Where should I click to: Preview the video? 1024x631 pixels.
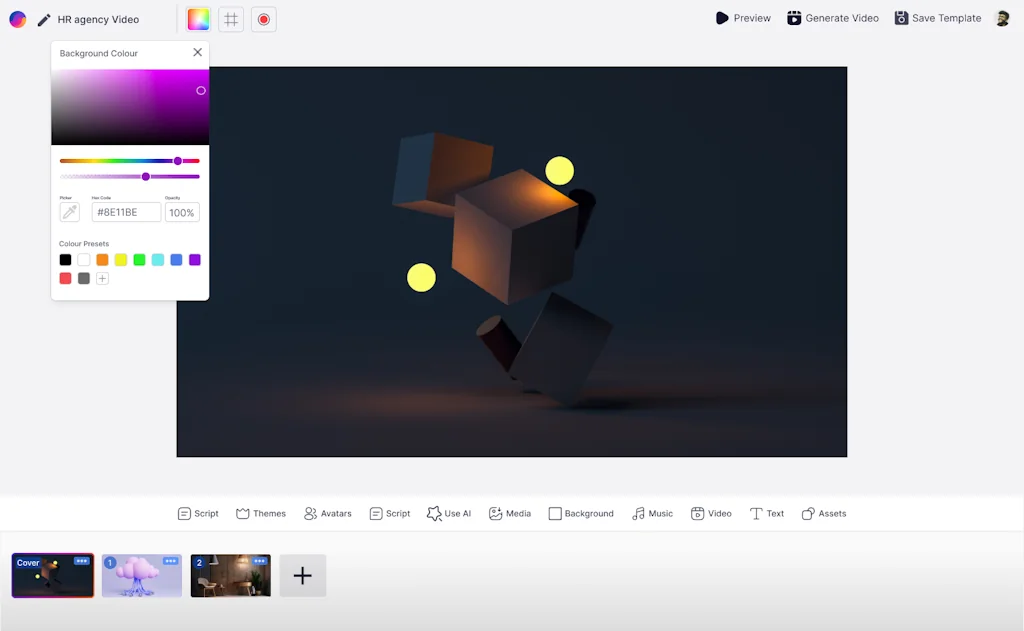(x=743, y=18)
